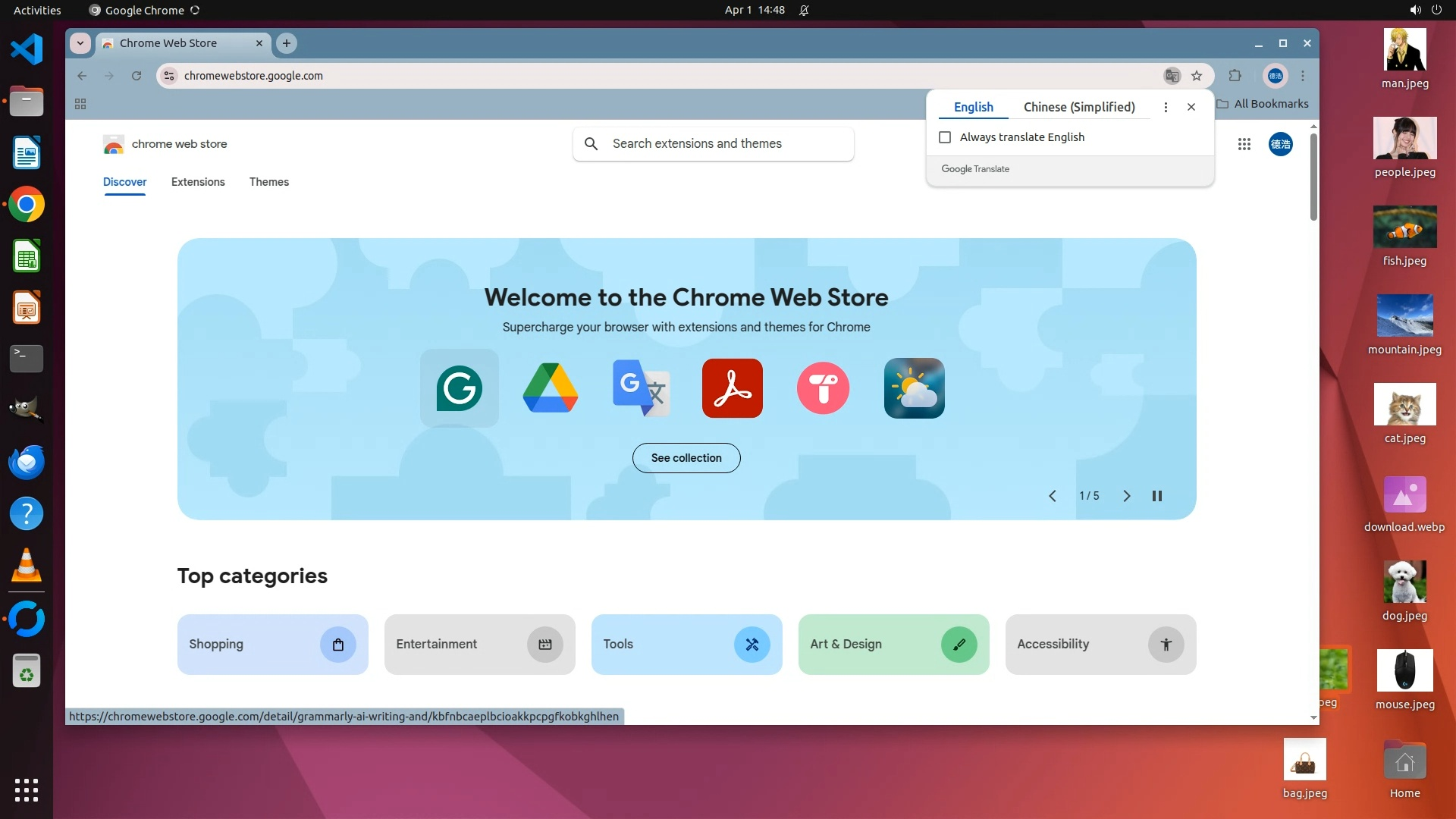
Task: Open the Extensions puzzle-piece menu
Action: (1235, 76)
